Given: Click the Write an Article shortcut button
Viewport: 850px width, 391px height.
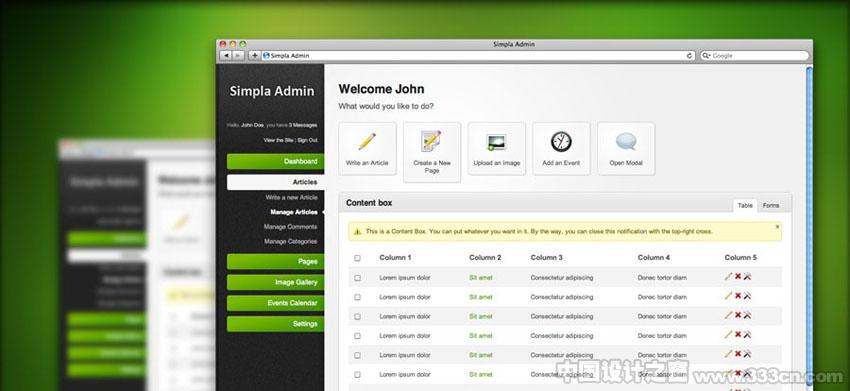Looking at the screenshot, I should tap(367, 149).
